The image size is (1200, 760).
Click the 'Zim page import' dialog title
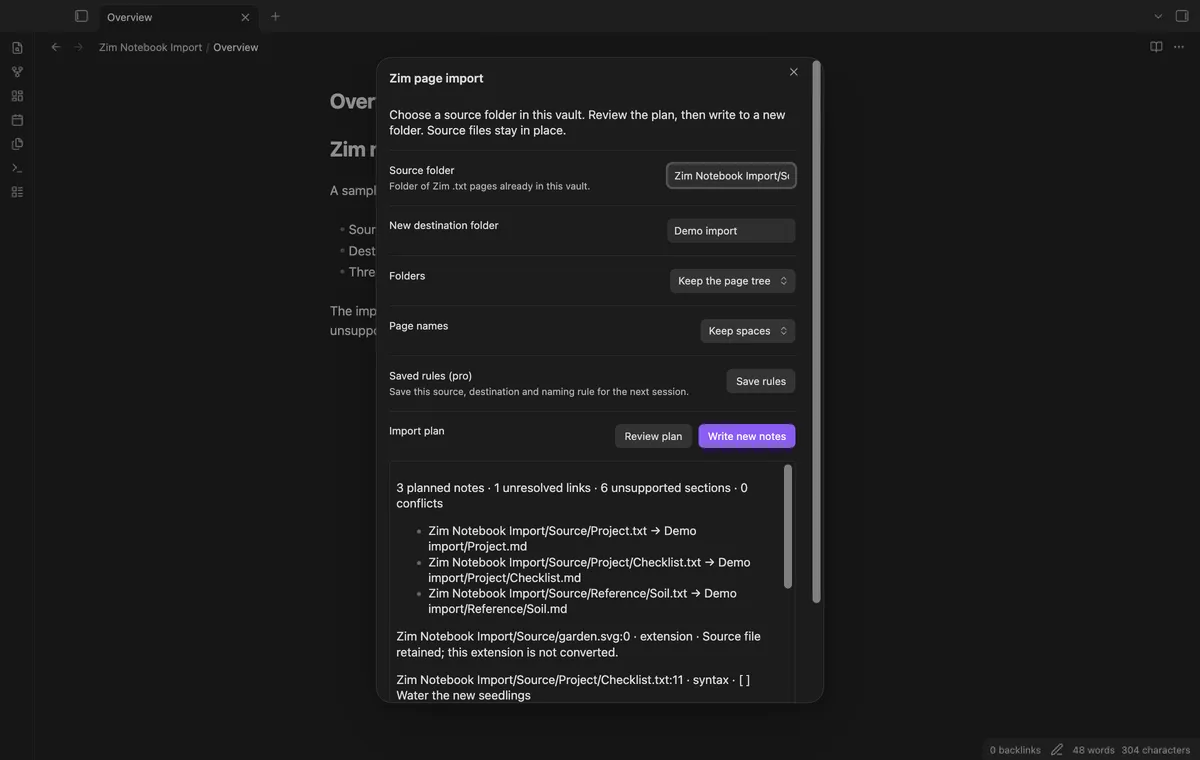point(436,78)
